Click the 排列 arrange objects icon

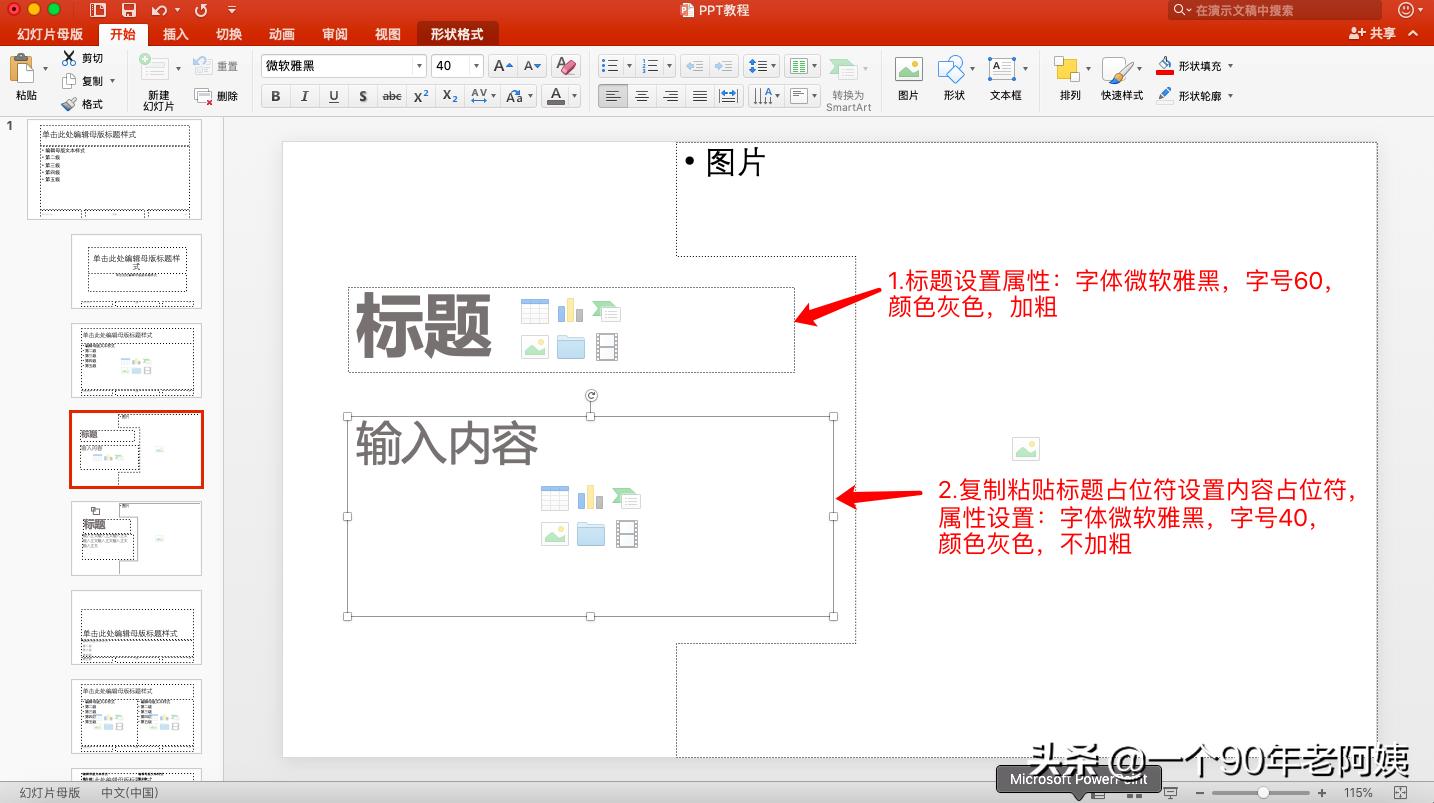pos(1065,69)
